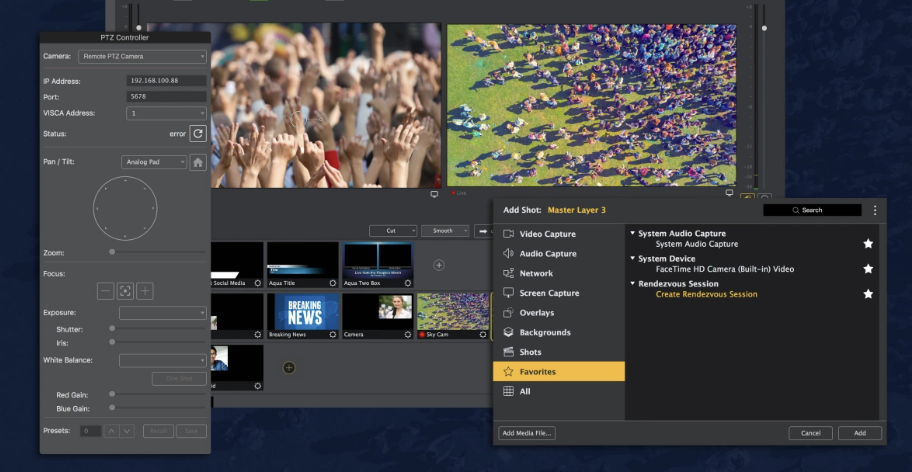This screenshot has width=912, height=472.
Task: Open the Analog Pad dropdown
Action: 154,162
